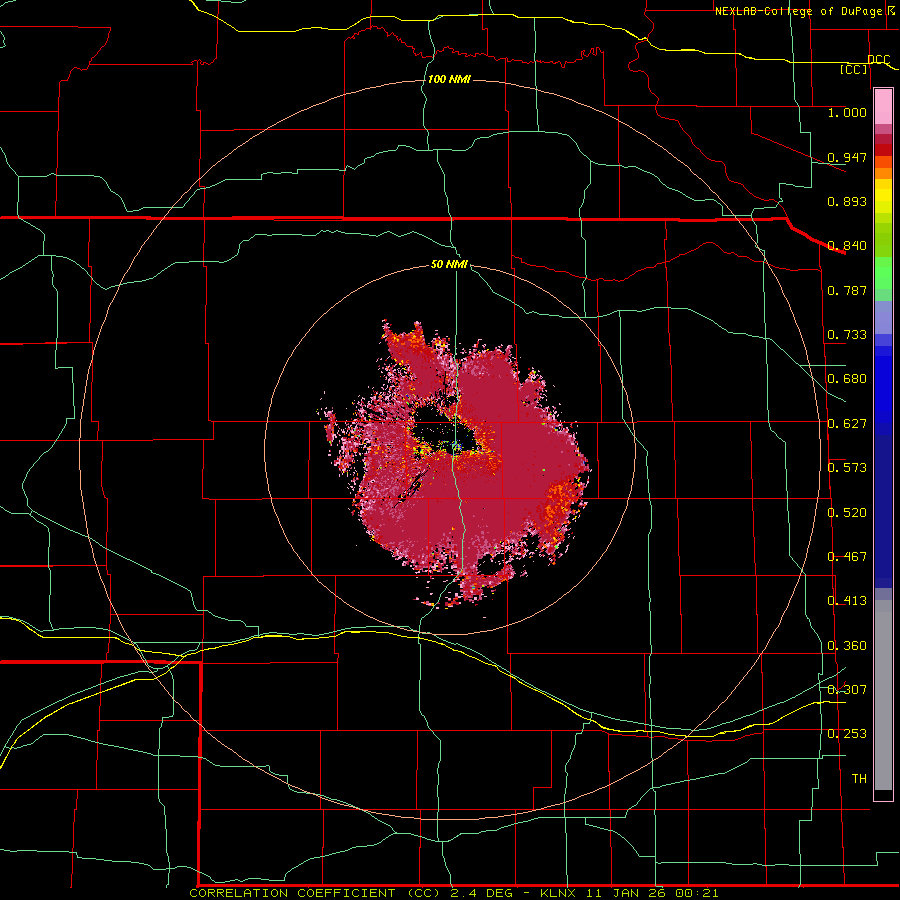
Task: Click the 50 NMI range ring label
Action: tap(449, 264)
